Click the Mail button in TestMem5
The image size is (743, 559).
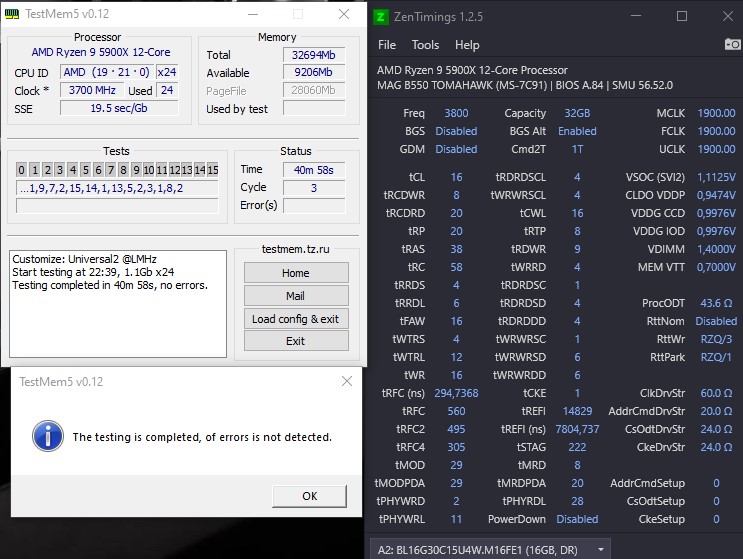(x=296, y=296)
